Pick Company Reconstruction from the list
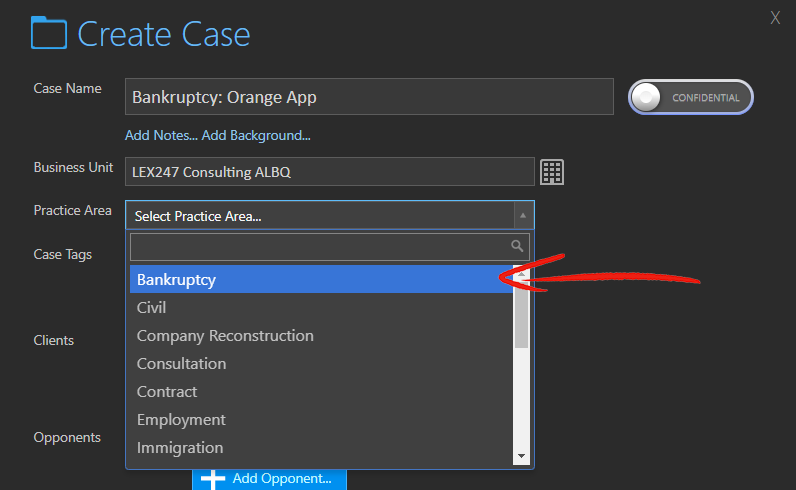 point(225,336)
